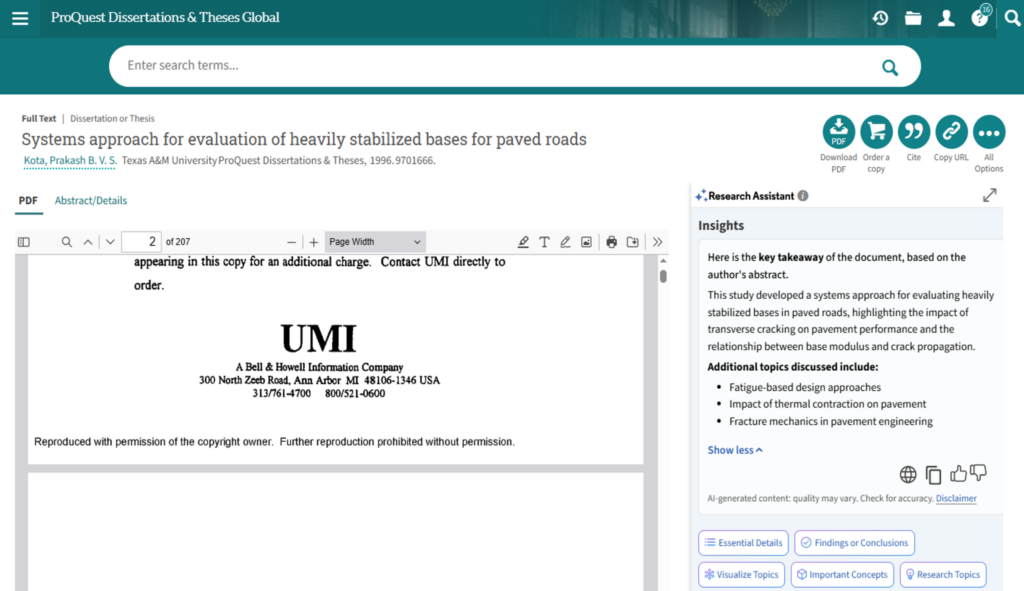
Task: Select the PDF highlight tool
Action: tap(523, 242)
